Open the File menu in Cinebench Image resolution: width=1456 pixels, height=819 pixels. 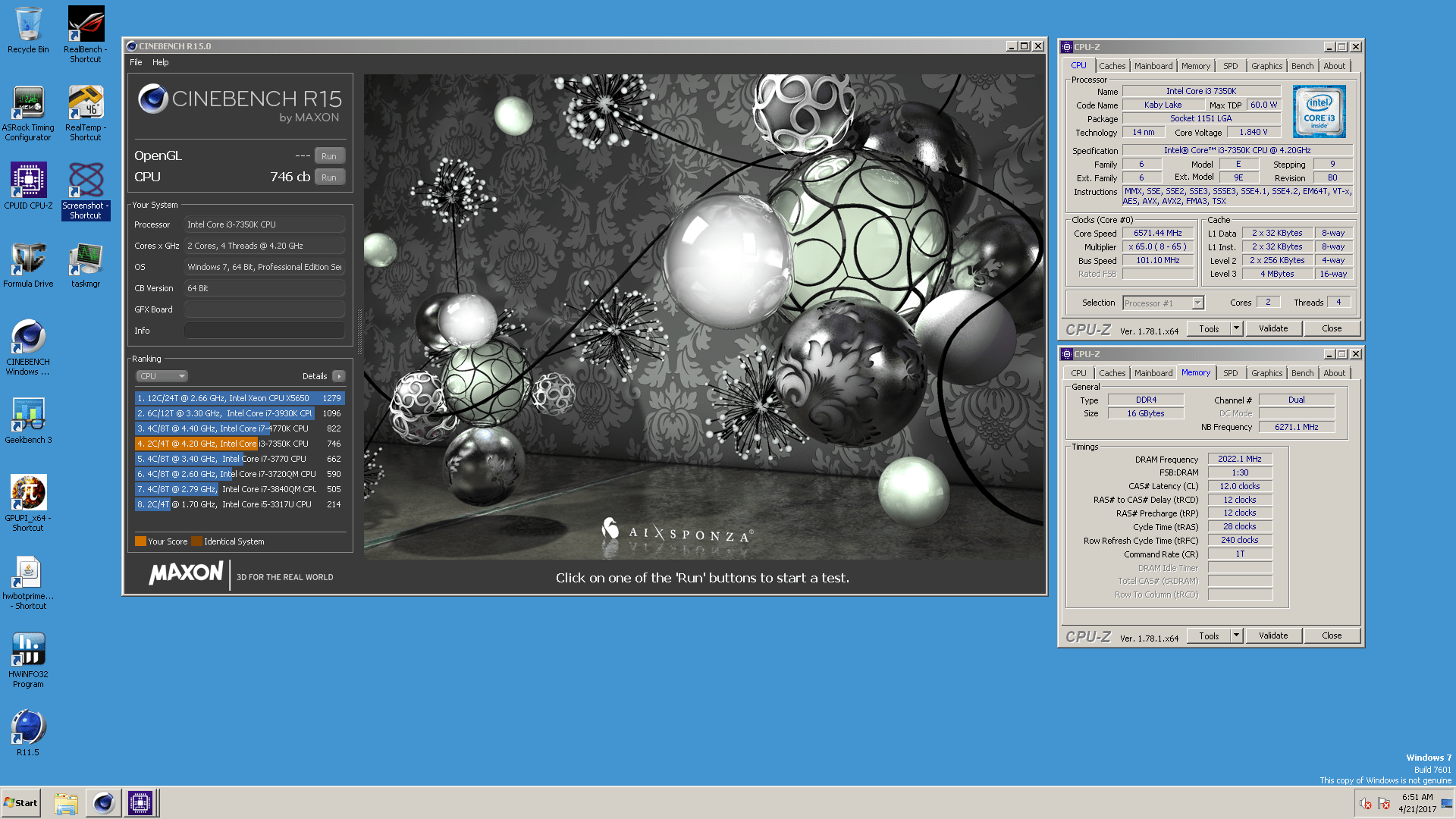[x=136, y=62]
